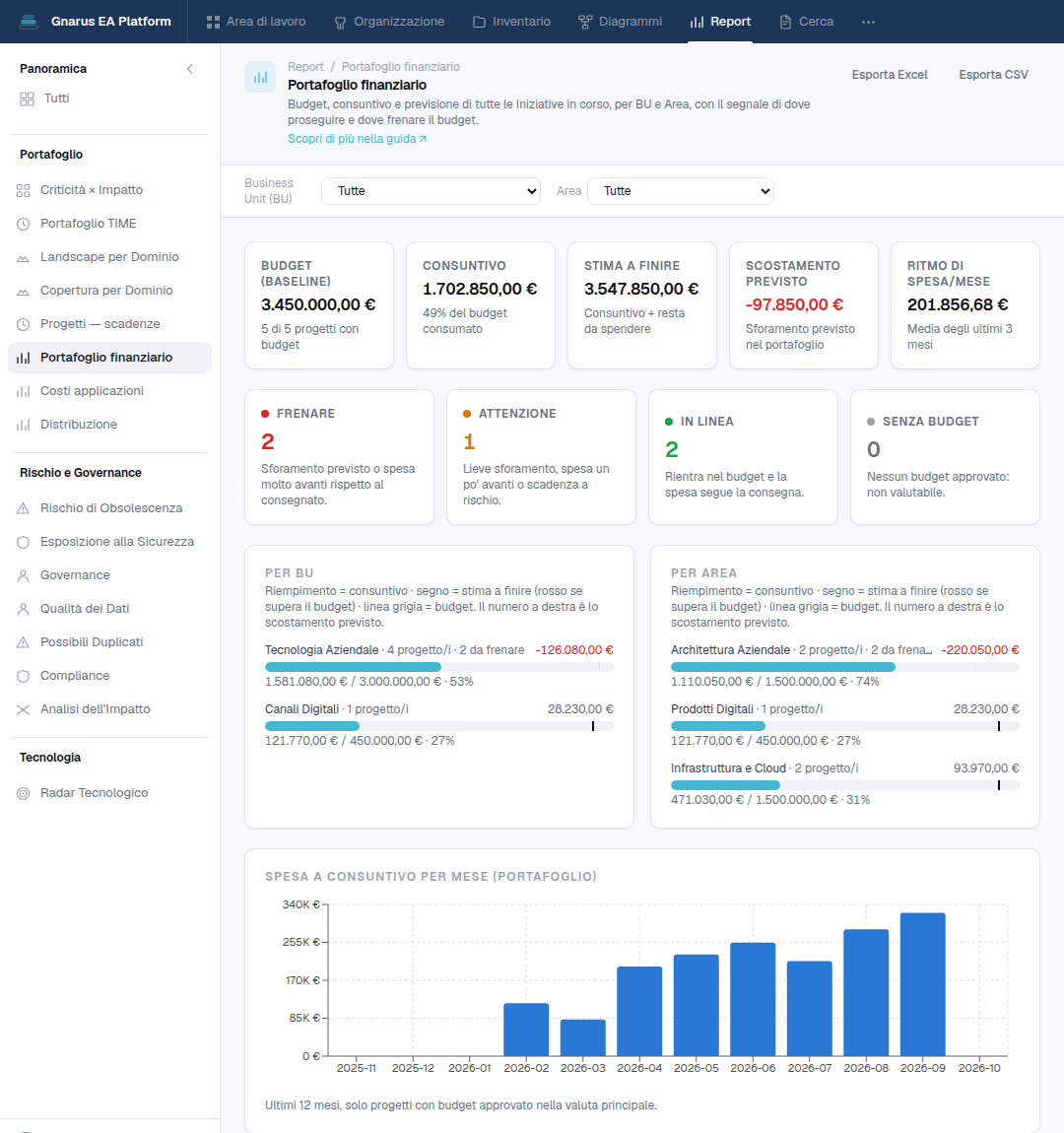Click the Tecnologia Aziendale progress bar
This screenshot has height=1133, width=1064.
[439, 667]
